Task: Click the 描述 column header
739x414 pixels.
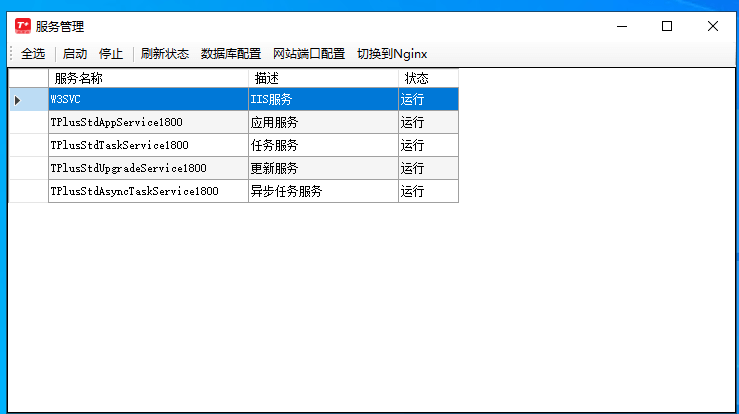Action: 323,78
